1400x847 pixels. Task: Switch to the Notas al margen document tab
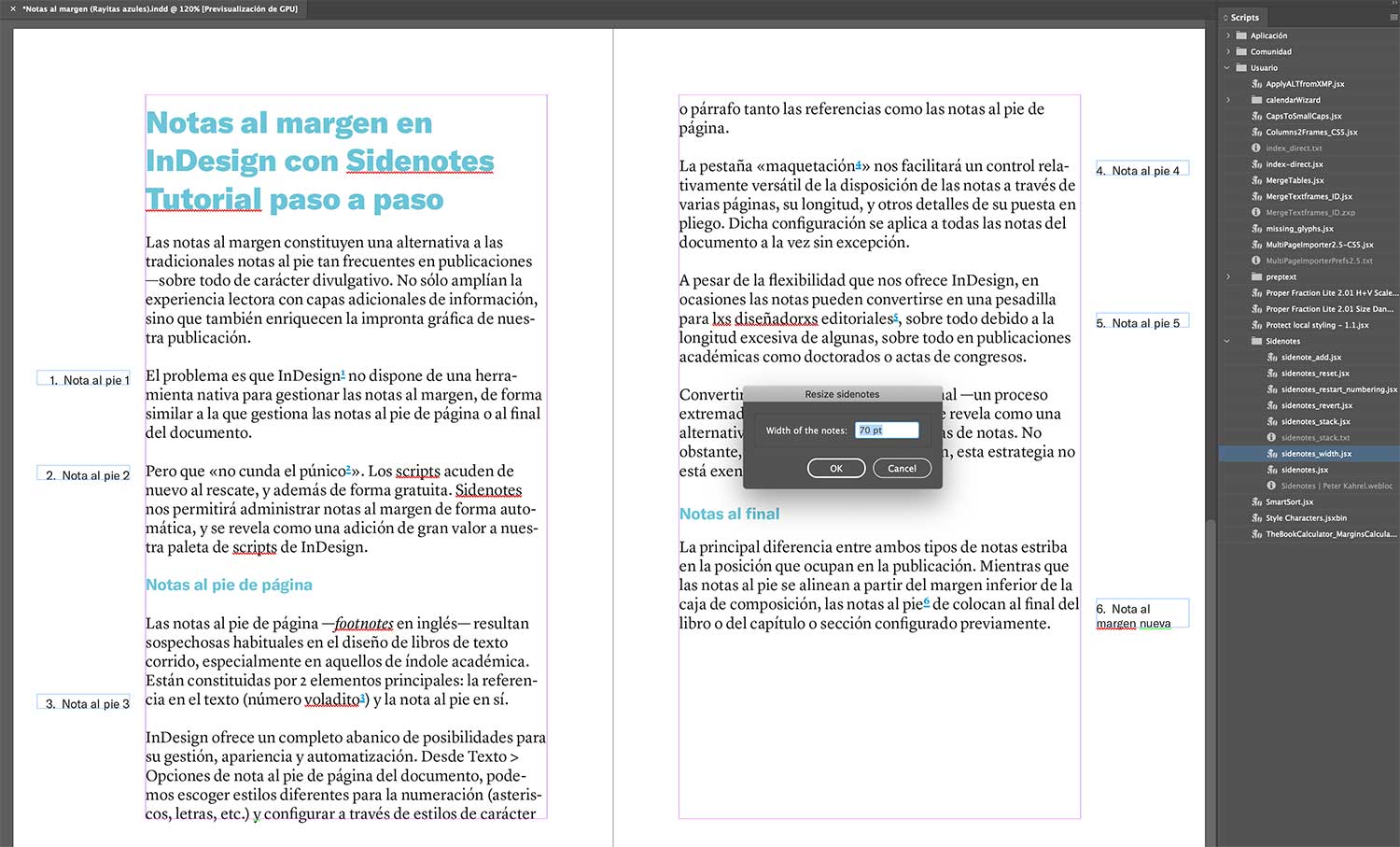click(x=160, y=9)
